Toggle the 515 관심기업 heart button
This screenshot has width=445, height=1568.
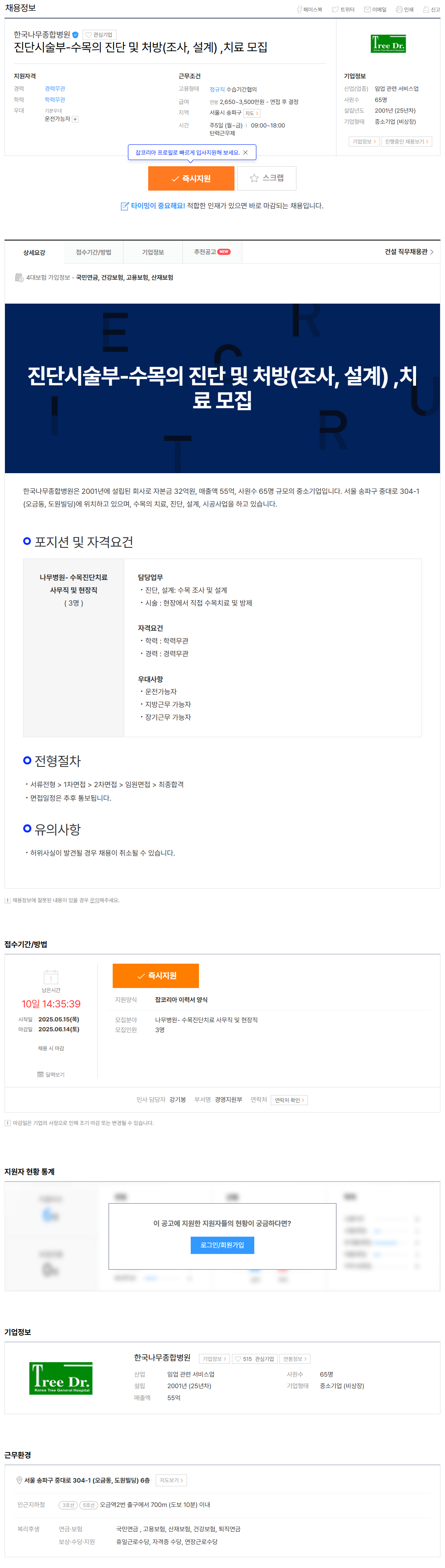[254, 1358]
